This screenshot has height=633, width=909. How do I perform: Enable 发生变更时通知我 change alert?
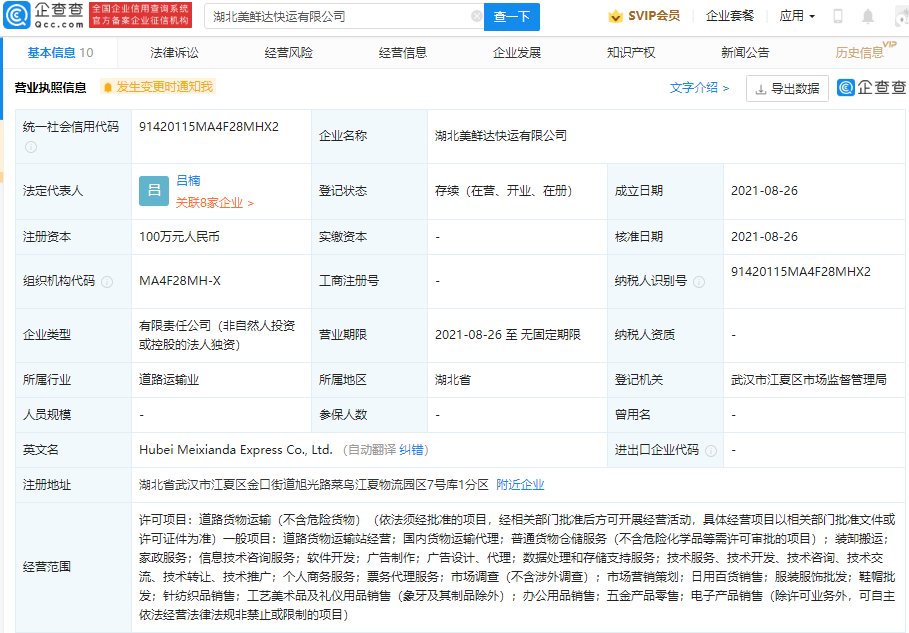pos(157,87)
